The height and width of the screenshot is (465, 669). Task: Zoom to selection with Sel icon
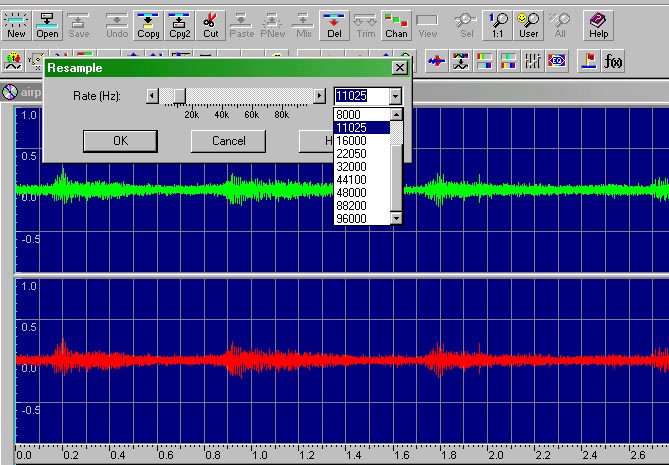coord(466,26)
